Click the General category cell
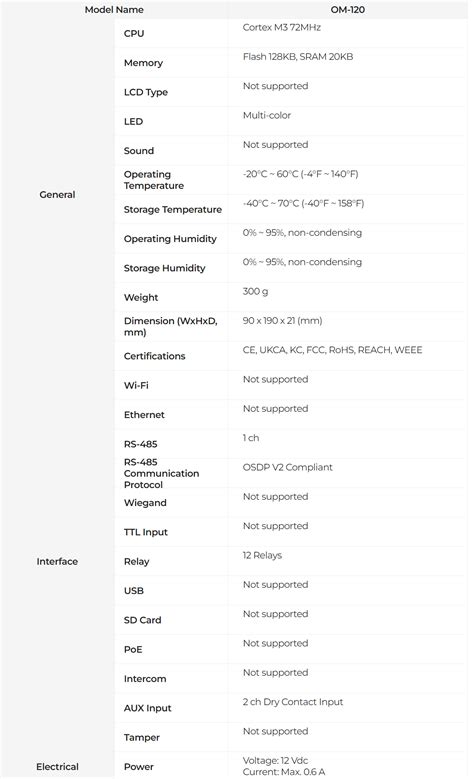The image size is (474, 779). tap(57, 195)
